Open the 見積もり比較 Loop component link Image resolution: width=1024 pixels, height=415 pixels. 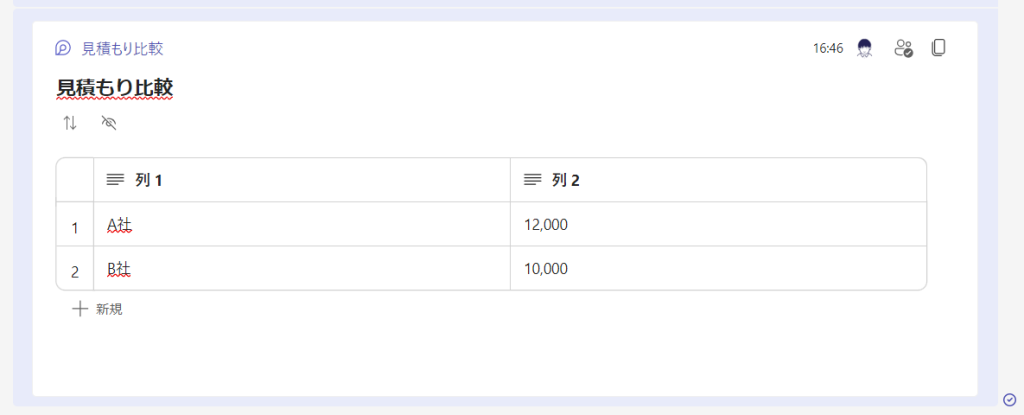[x=122, y=48]
